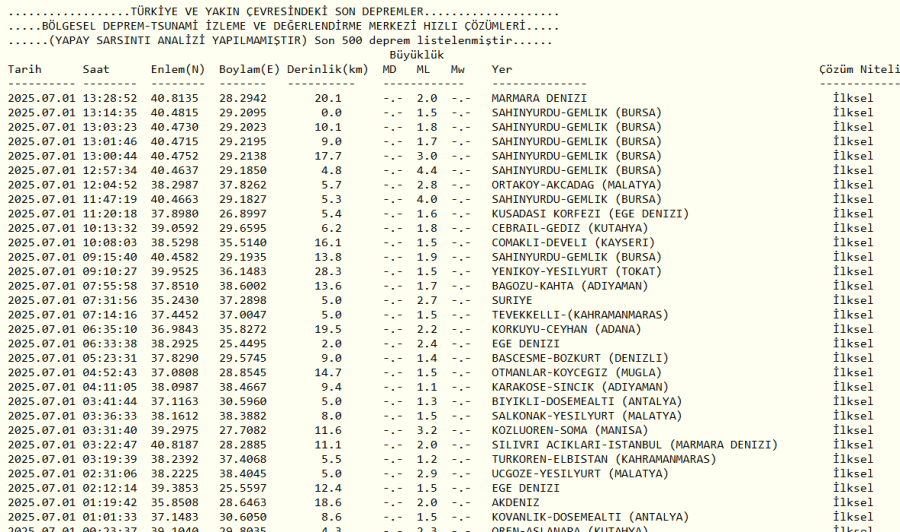Screen dimensions: 900x532
Task: Click the Büyüklük heading text
Action: [417, 55]
